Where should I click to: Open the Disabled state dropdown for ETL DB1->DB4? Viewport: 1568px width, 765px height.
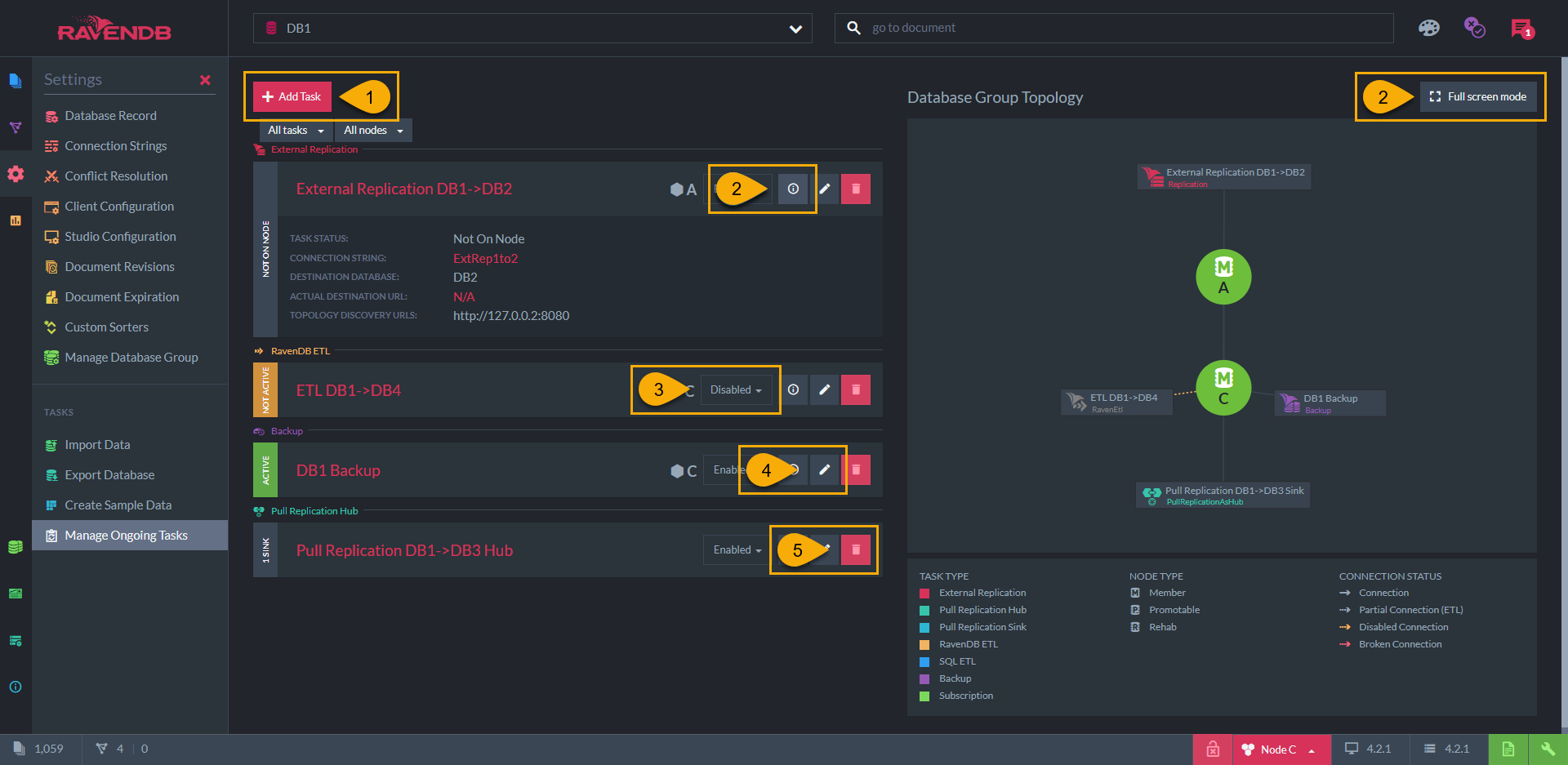click(x=736, y=389)
